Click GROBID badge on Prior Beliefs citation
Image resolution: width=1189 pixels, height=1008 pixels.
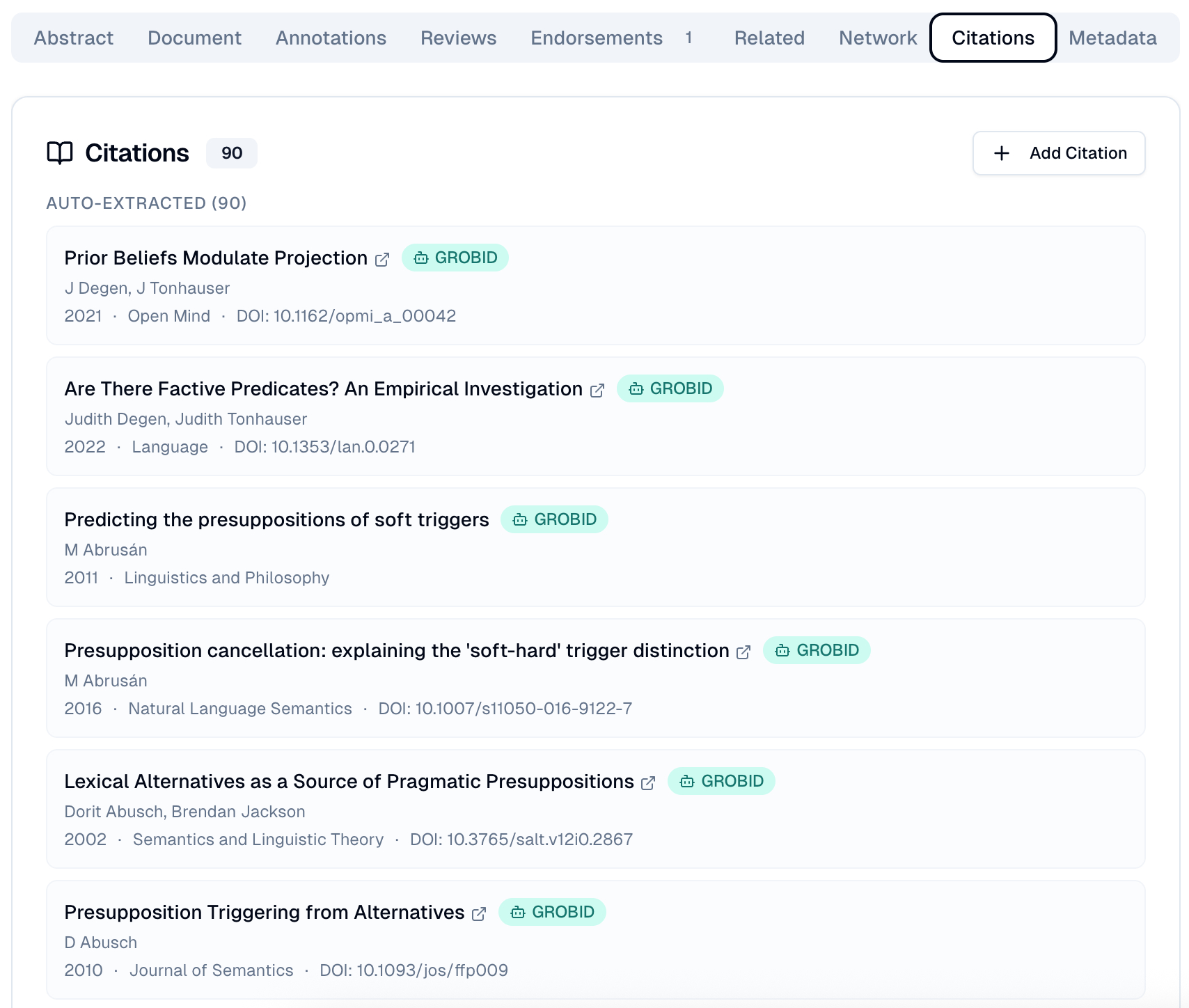coord(455,258)
